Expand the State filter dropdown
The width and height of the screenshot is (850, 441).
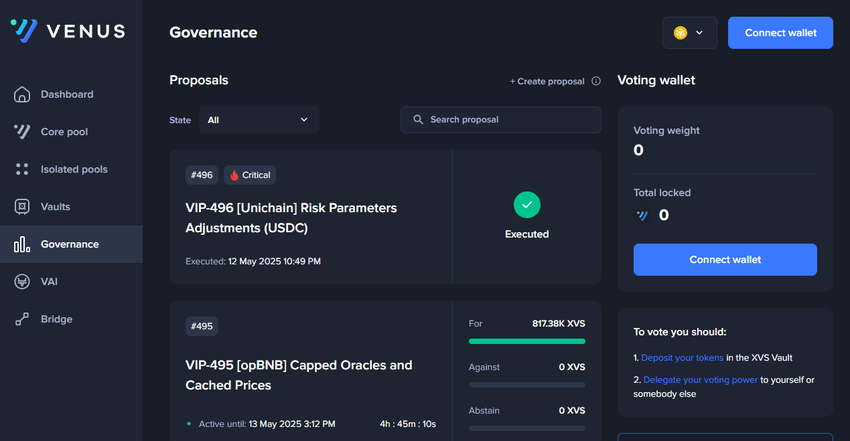[259, 120]
